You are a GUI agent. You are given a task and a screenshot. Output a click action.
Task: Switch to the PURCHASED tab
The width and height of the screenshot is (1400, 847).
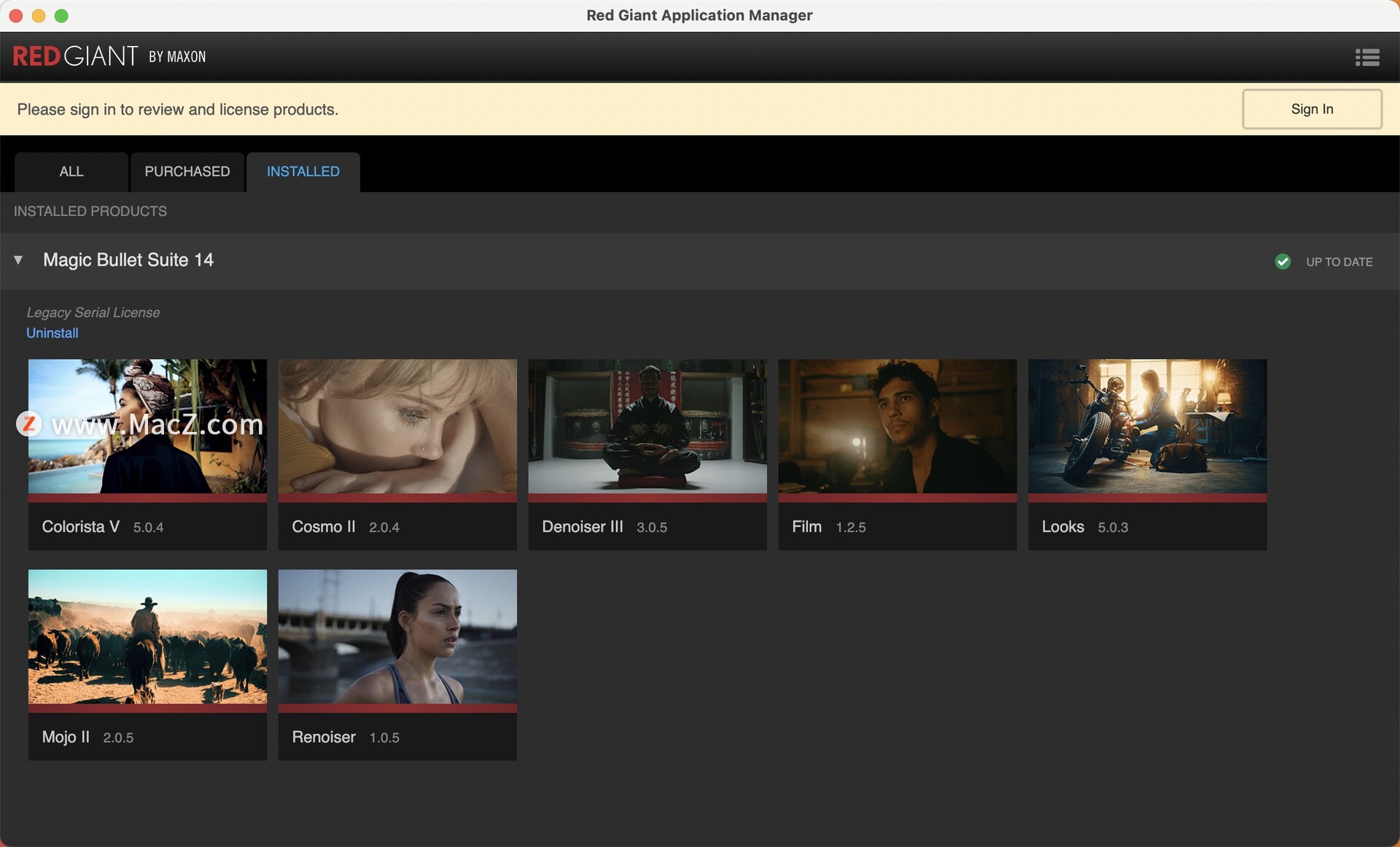187,171
